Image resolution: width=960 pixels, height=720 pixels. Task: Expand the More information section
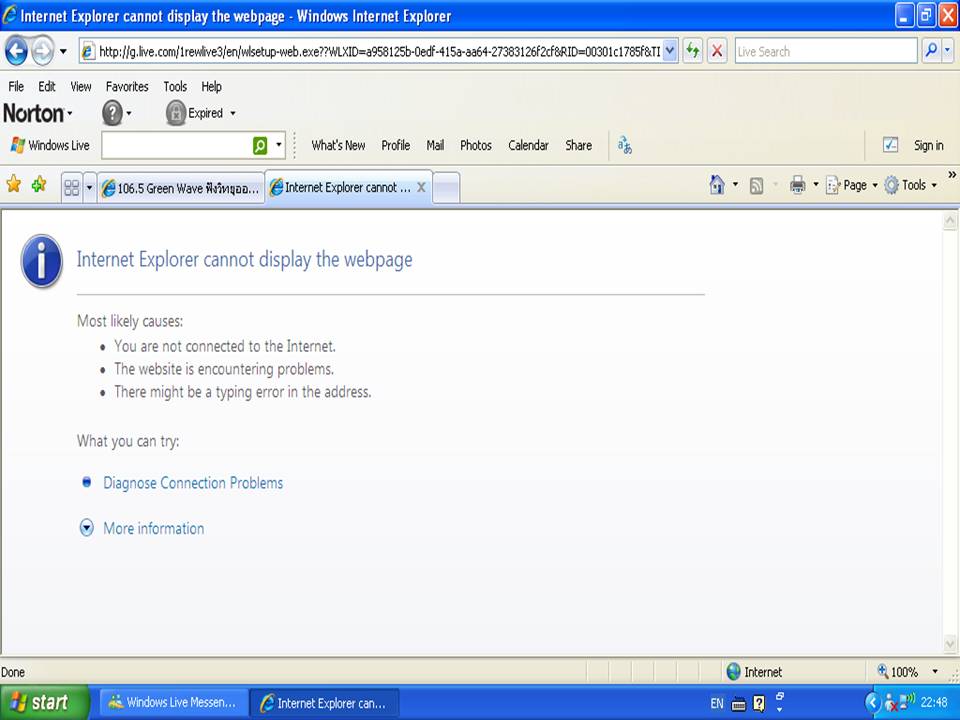click(x=153, y=528)
